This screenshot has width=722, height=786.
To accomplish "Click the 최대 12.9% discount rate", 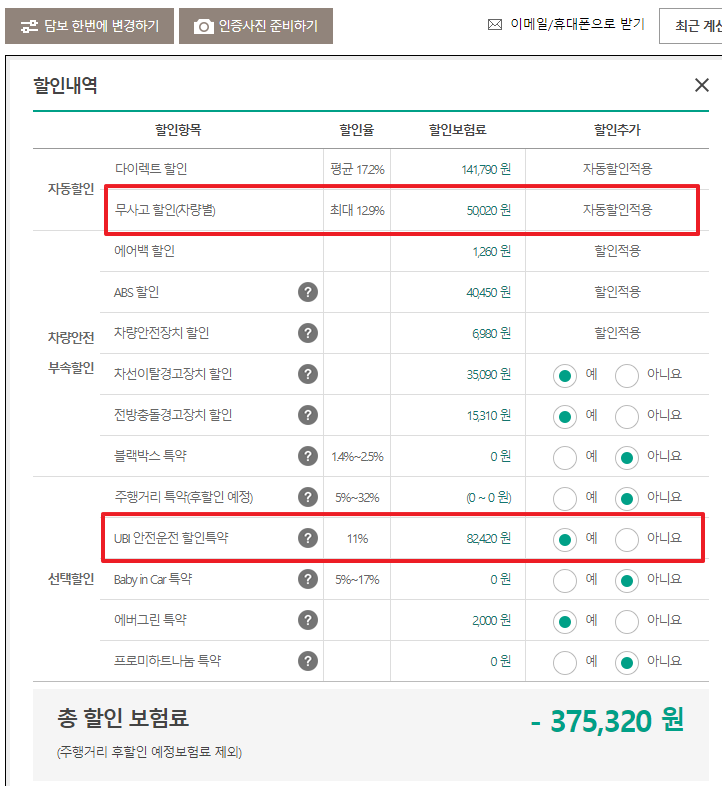I will point(357,211).
